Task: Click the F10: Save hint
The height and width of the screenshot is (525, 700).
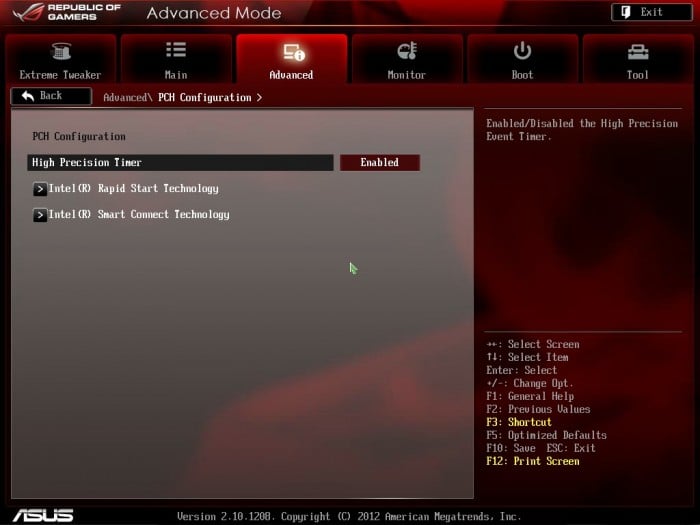Action: tap(511, 448)
